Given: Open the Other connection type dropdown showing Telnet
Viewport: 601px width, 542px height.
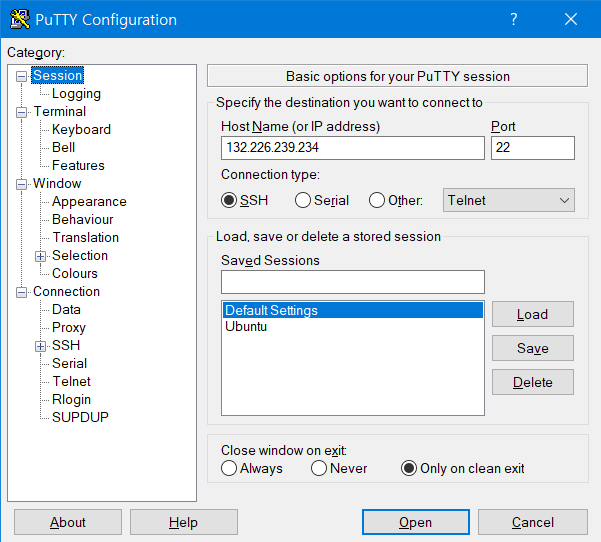Looking at the screenshot, I should click(x=509, y=200).
